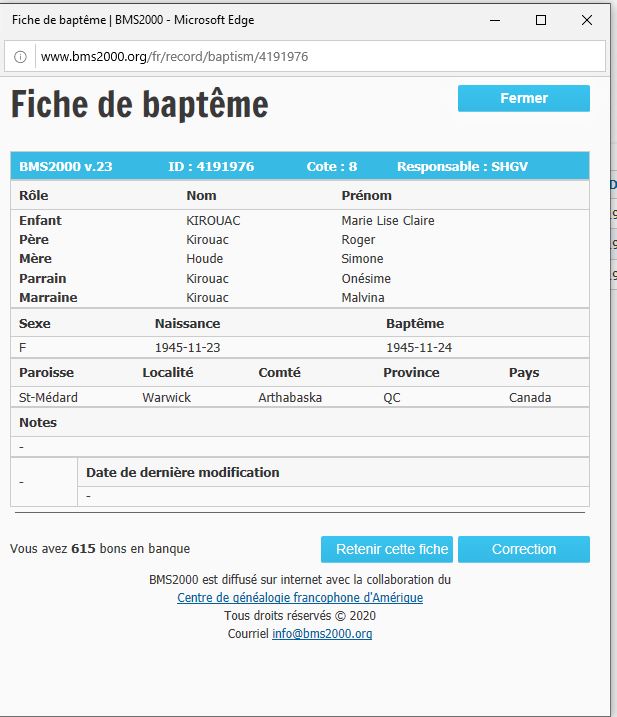Screen dimensions: 617x717
Task: Click godfather's first name Onésime
Action: click(366, 278)
